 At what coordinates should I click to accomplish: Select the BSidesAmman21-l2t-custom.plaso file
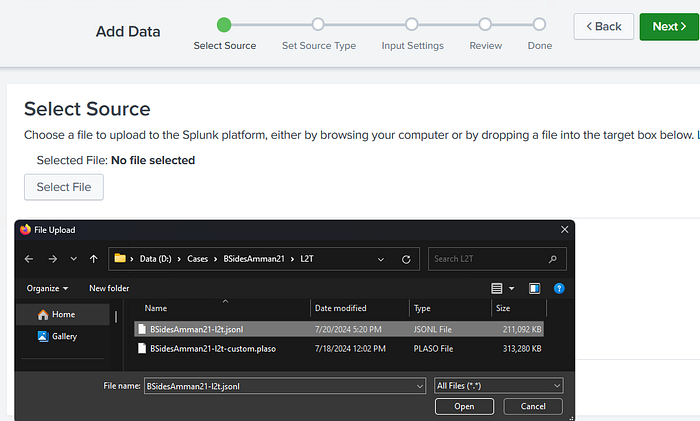(339, 349)
